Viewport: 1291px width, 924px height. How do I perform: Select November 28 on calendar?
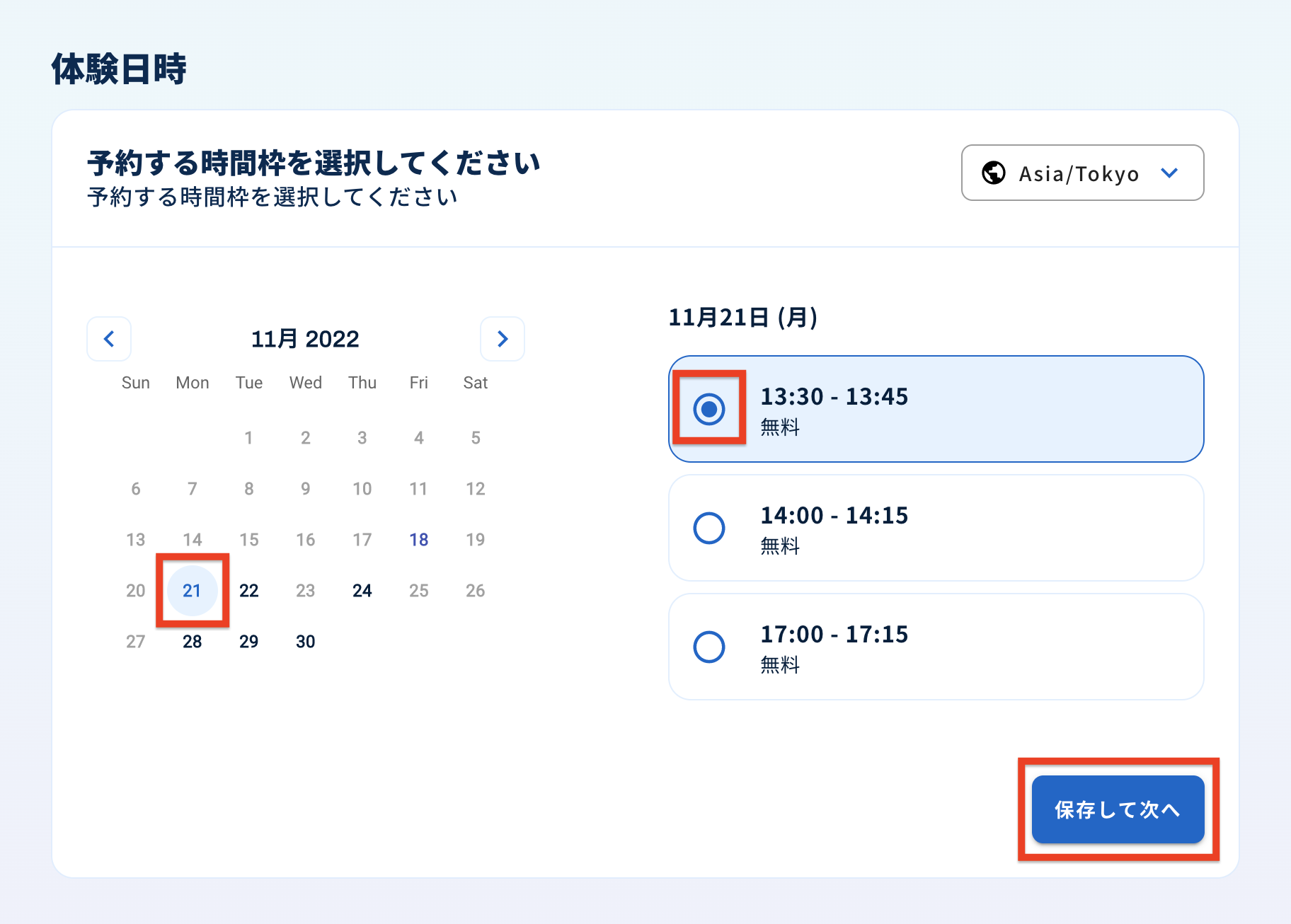[193, 642]
